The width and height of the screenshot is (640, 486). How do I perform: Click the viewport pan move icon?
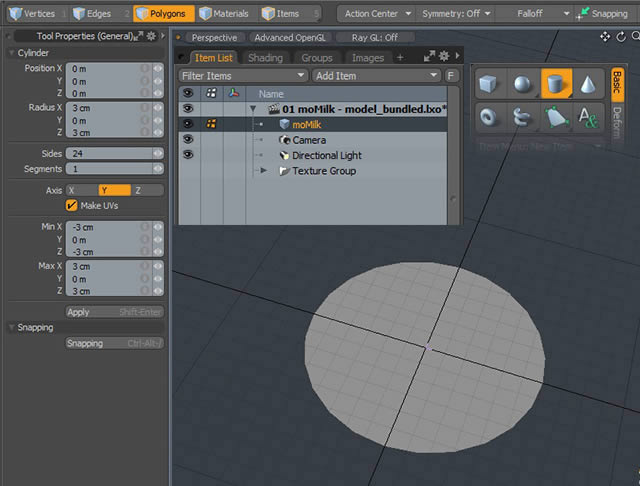click(x=605, y=37)
